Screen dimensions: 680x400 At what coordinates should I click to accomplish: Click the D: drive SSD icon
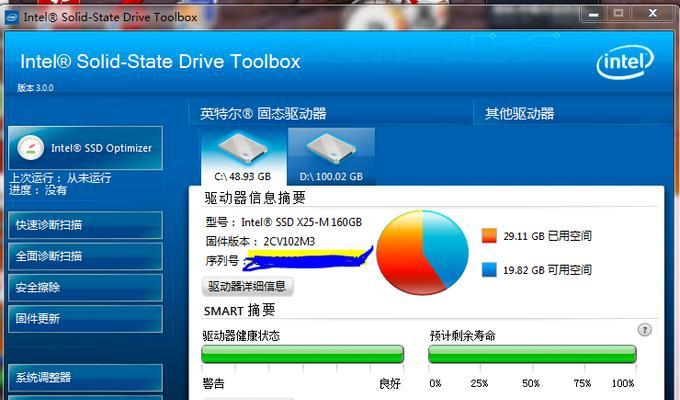tap(331, 148)
